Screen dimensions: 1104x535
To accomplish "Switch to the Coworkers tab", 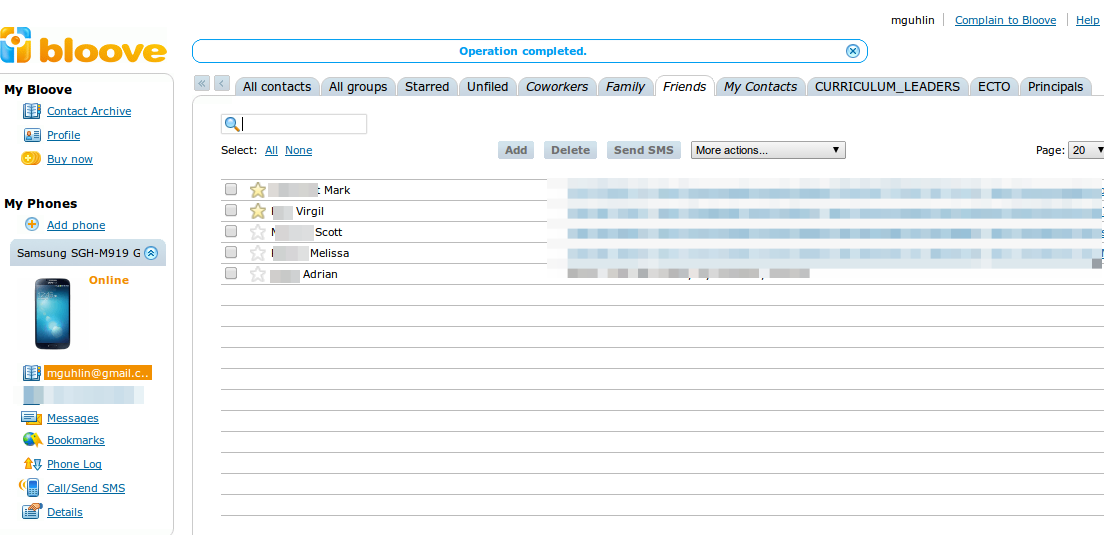I will [x=557, y=87].
